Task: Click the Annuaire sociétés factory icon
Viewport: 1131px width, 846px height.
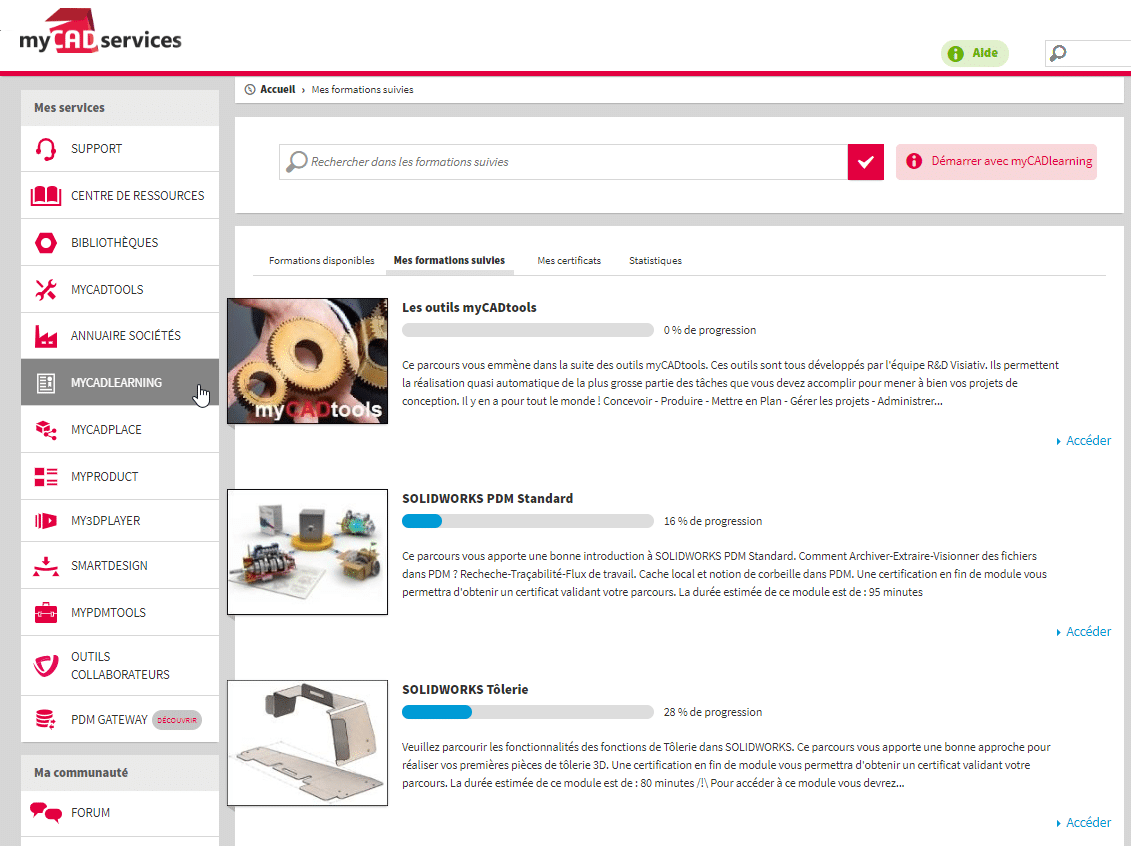Action: click(x=45, y=336)
